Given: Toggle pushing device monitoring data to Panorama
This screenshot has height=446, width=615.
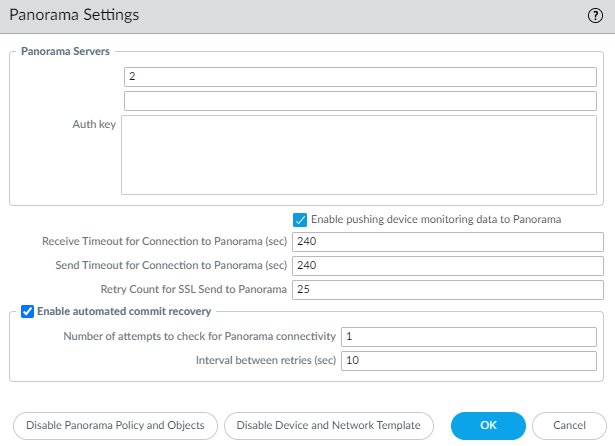Looking at the screenshot, I should [299, 219].
